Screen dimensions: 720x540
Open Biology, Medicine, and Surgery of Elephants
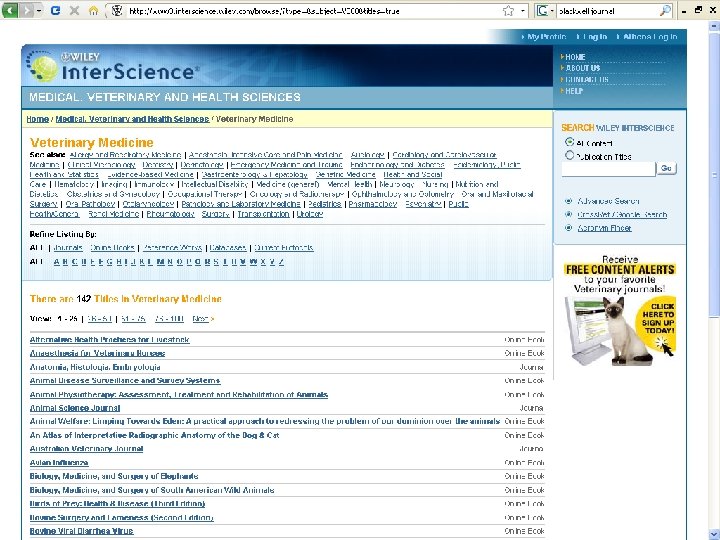pyautogui.click(x=114, y=476)
